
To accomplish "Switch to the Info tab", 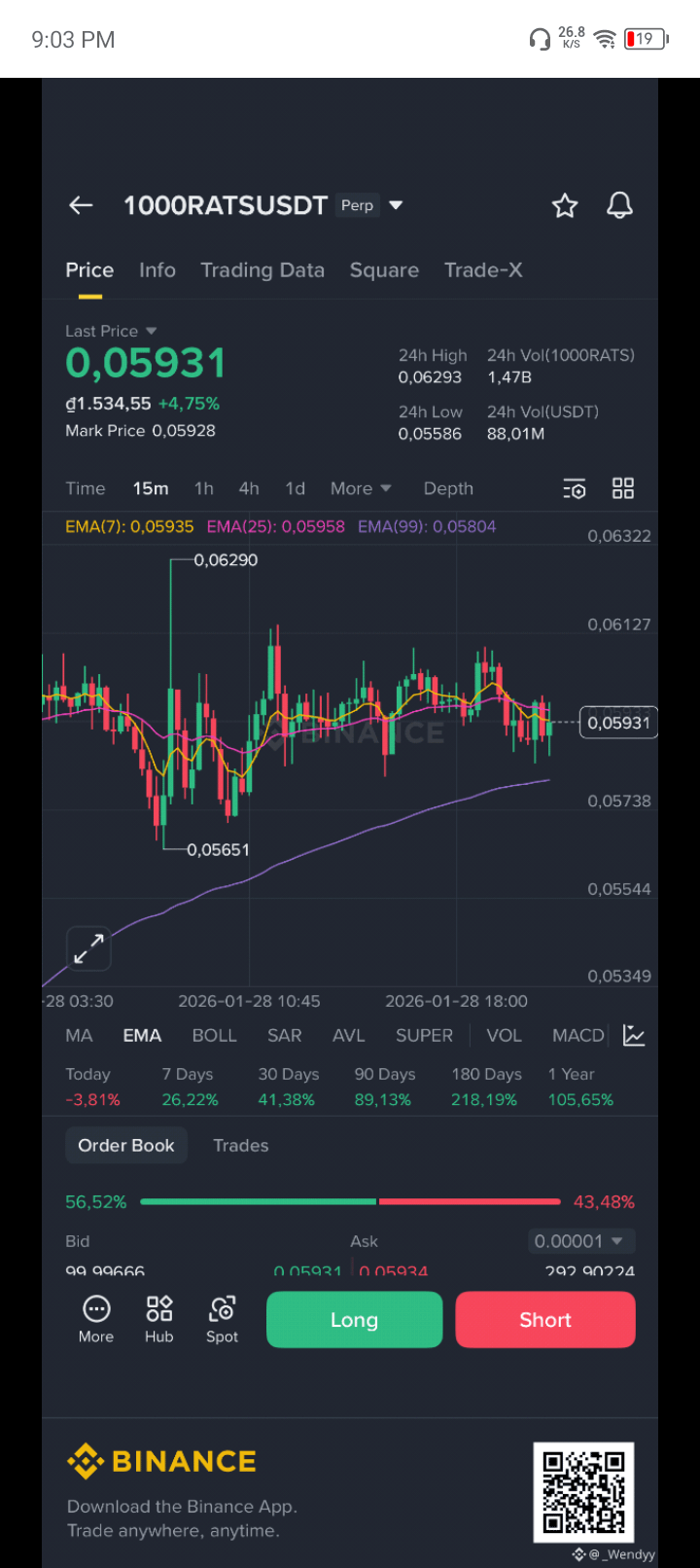I will (157, 270).
